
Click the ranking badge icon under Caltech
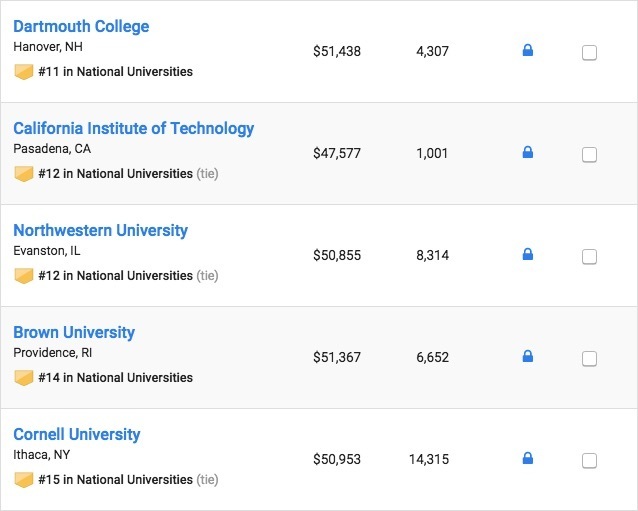tap(24, 174)
